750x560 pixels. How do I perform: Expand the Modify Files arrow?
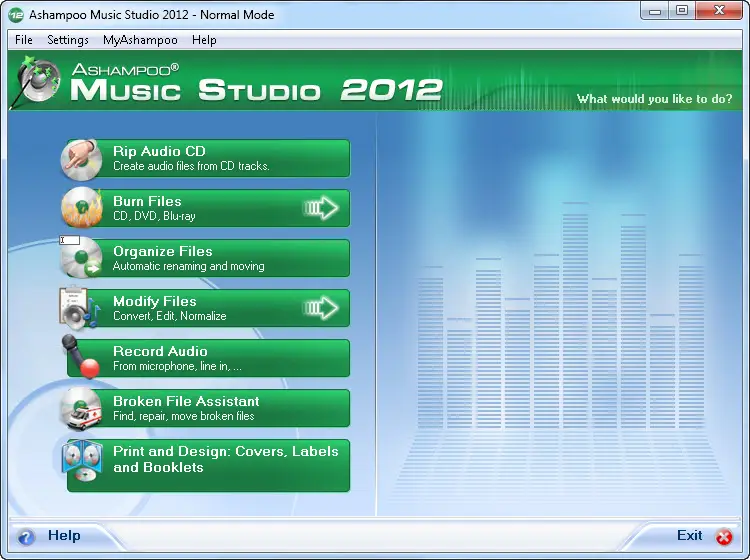(x=321, y=307)
